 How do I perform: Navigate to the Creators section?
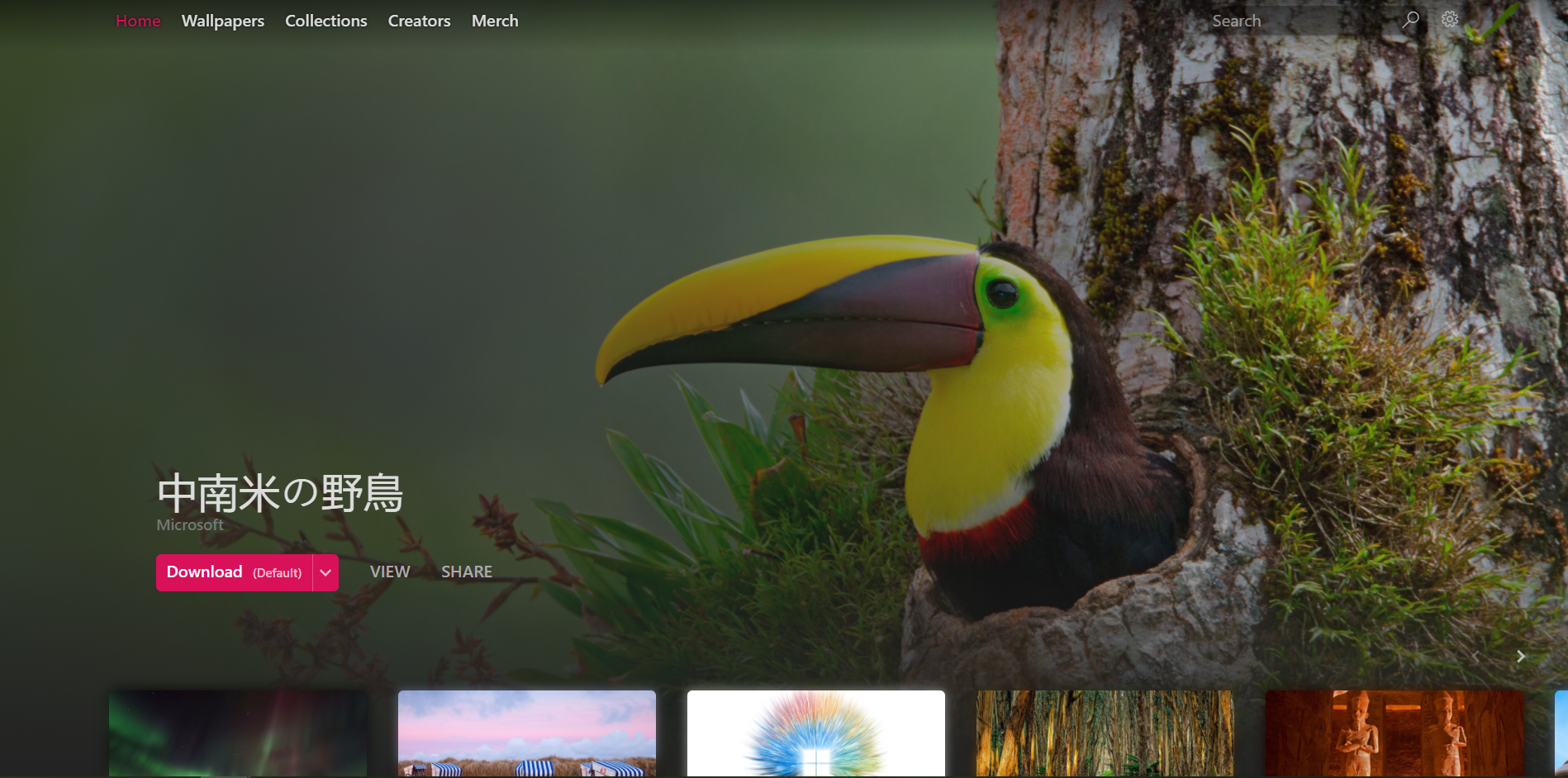(x=419, y=21)
